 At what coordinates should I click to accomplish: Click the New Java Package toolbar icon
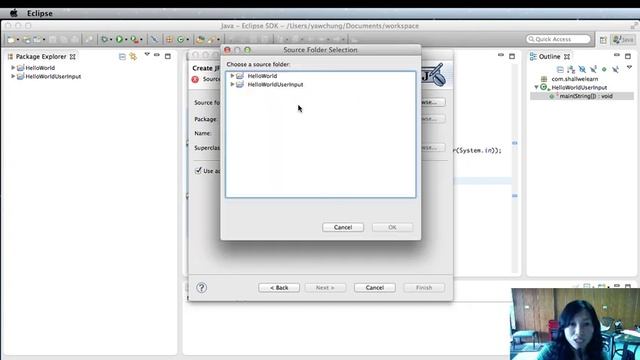(x=169, y=40)
